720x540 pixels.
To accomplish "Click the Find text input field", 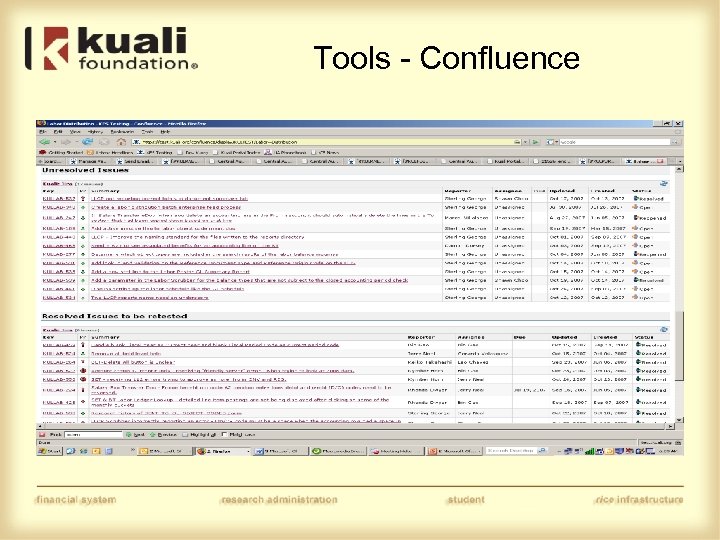I will coord(94,434).
